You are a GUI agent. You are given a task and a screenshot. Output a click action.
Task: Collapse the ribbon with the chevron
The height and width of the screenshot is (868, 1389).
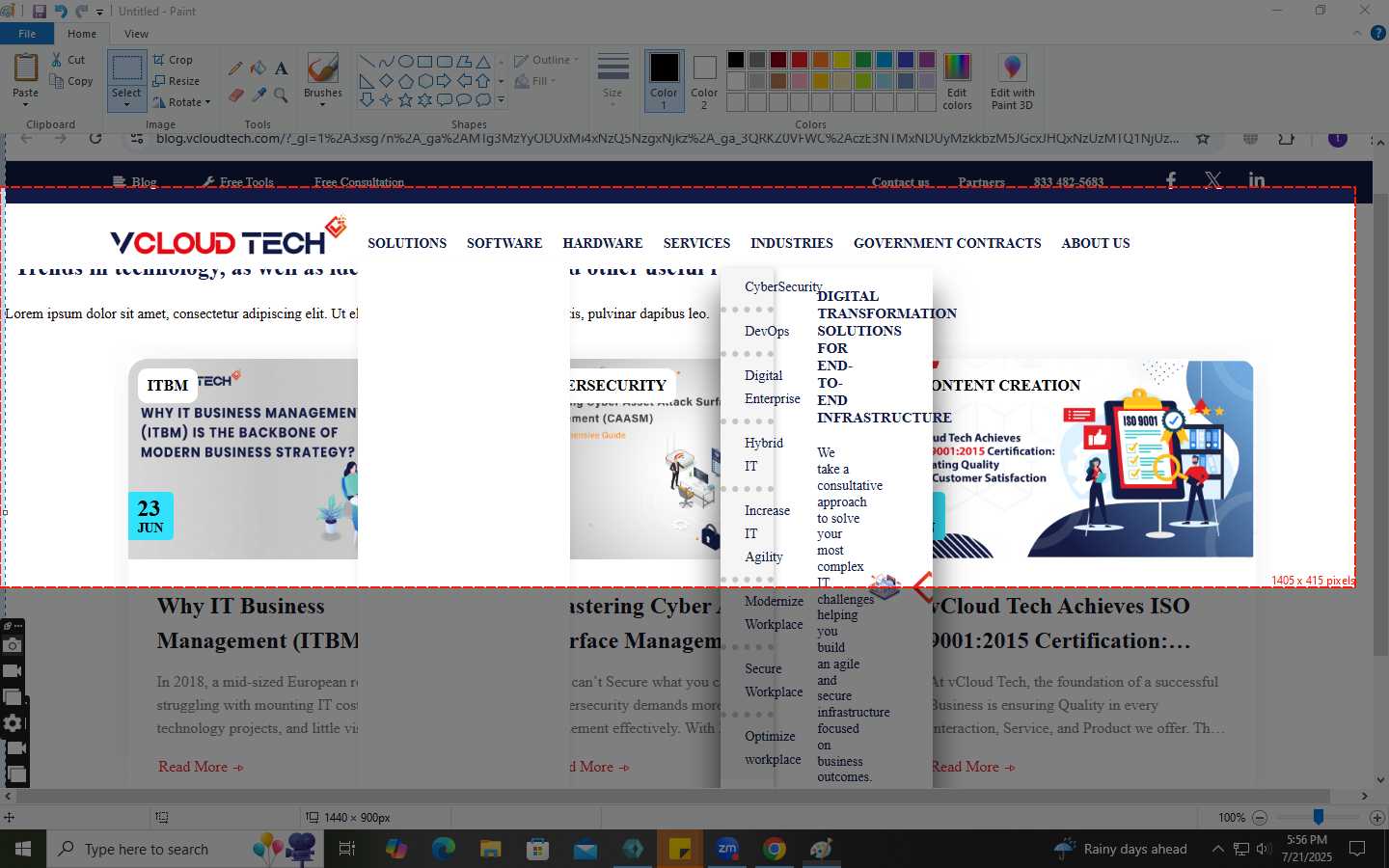pos(1357,33)
